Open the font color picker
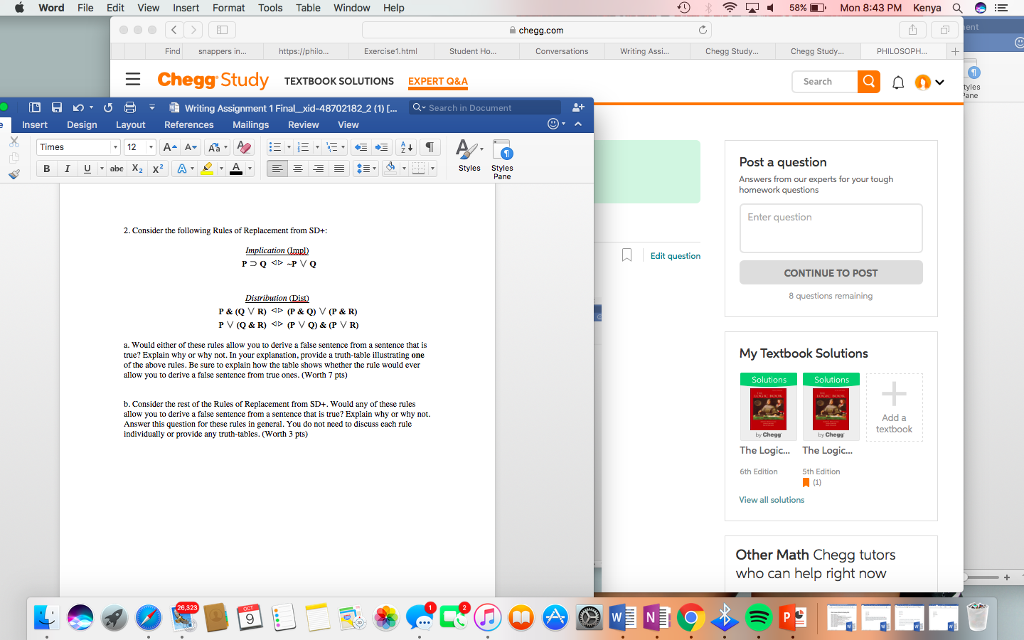Image resolution: width=1024 pixels, height=640 pixels. tap(236, 167)
